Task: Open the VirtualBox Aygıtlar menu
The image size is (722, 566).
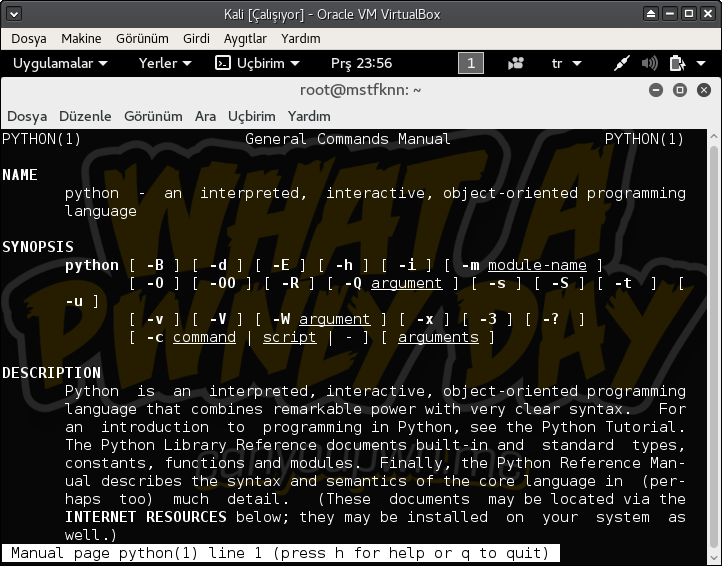Action: [x=246, y=38]
